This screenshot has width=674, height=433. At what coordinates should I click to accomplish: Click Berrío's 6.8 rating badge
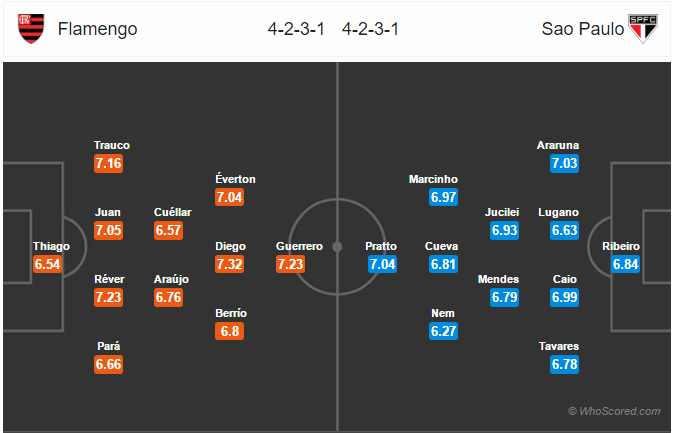tap(230, 331)
